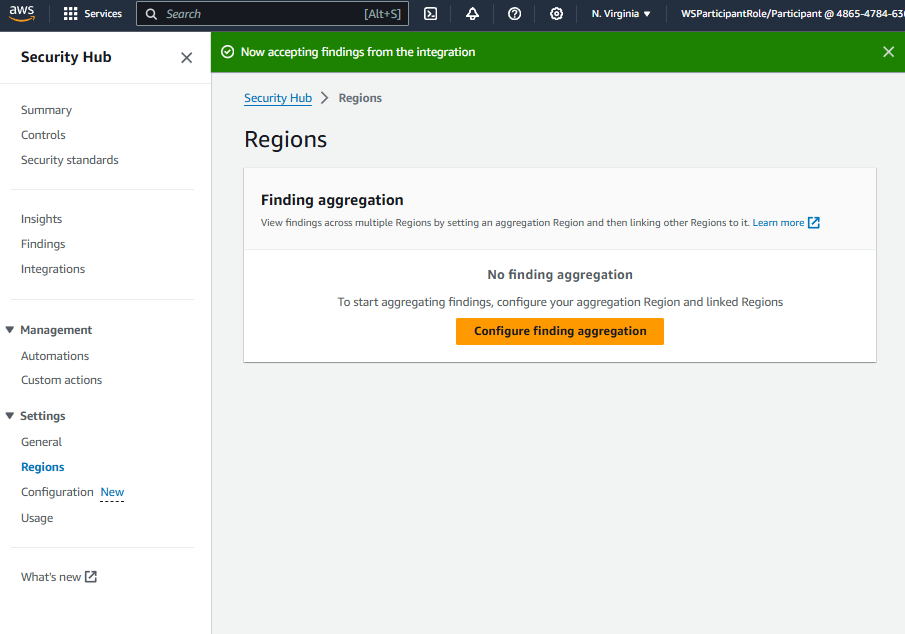Open Findings page
This screenshot has width=905, height=634.
(43, 244)
